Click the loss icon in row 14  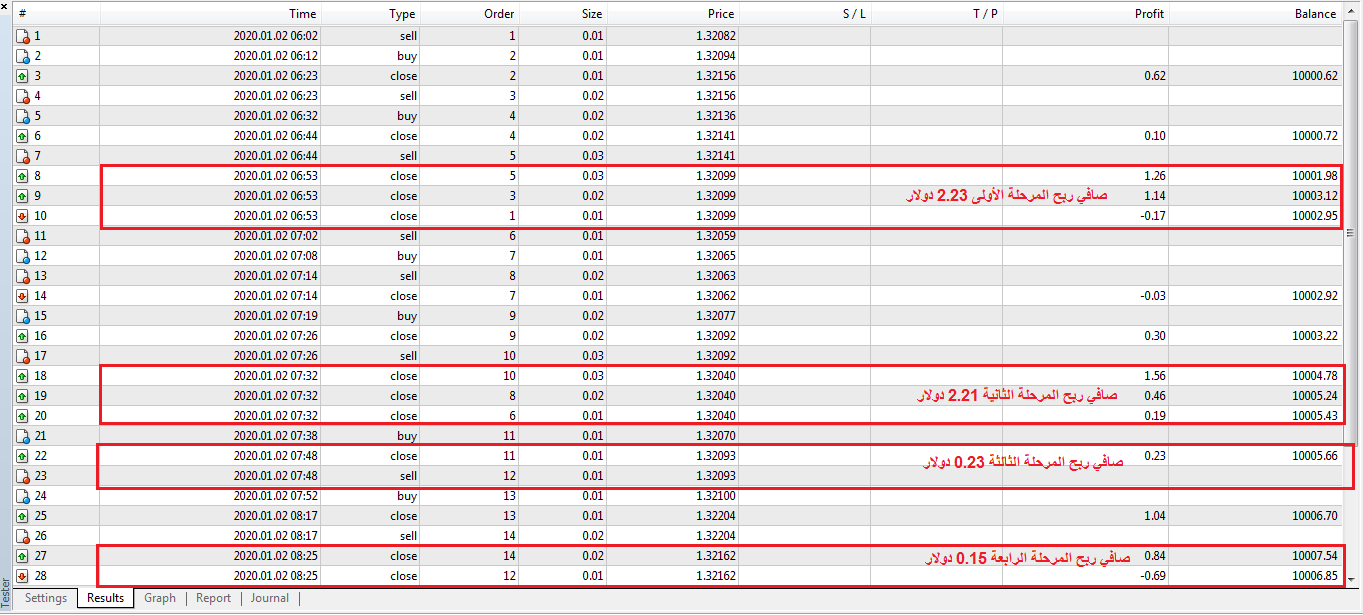click(x=23, y=296)
